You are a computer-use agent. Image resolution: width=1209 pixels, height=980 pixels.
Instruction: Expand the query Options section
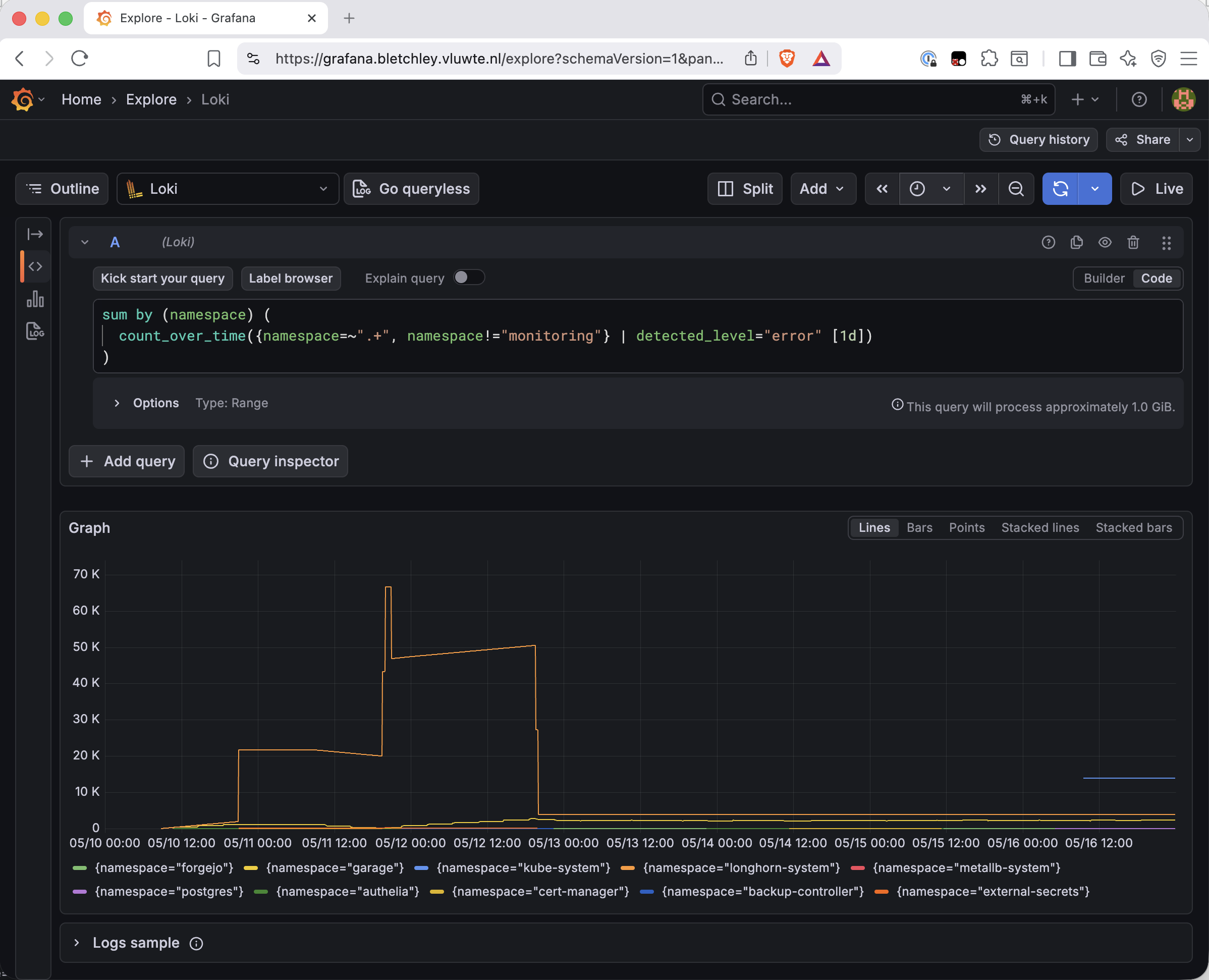point(116,403)
